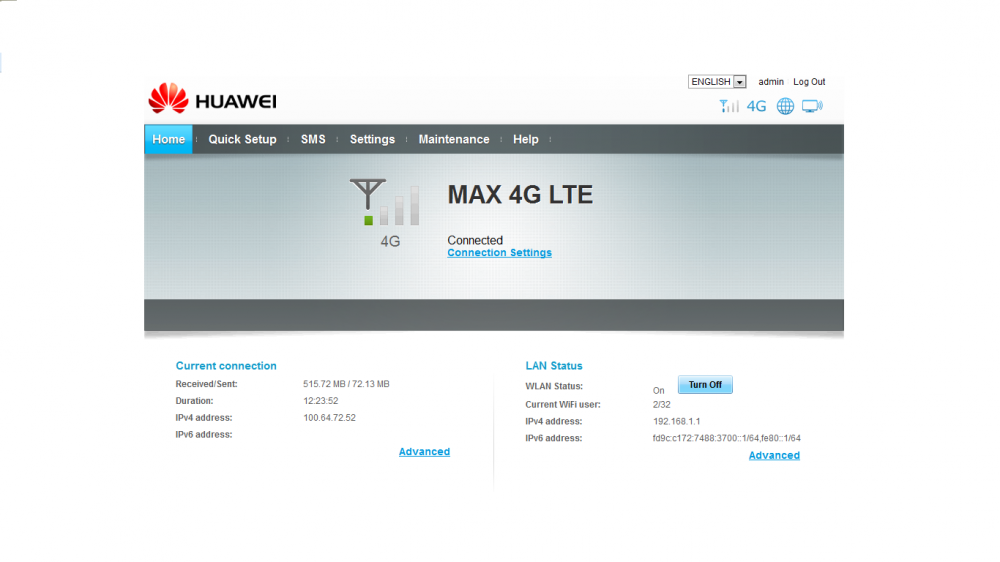Viewport: 1000px width, 562px height.
Task: Click the WLAN Status label
Action: coord(554,386)
